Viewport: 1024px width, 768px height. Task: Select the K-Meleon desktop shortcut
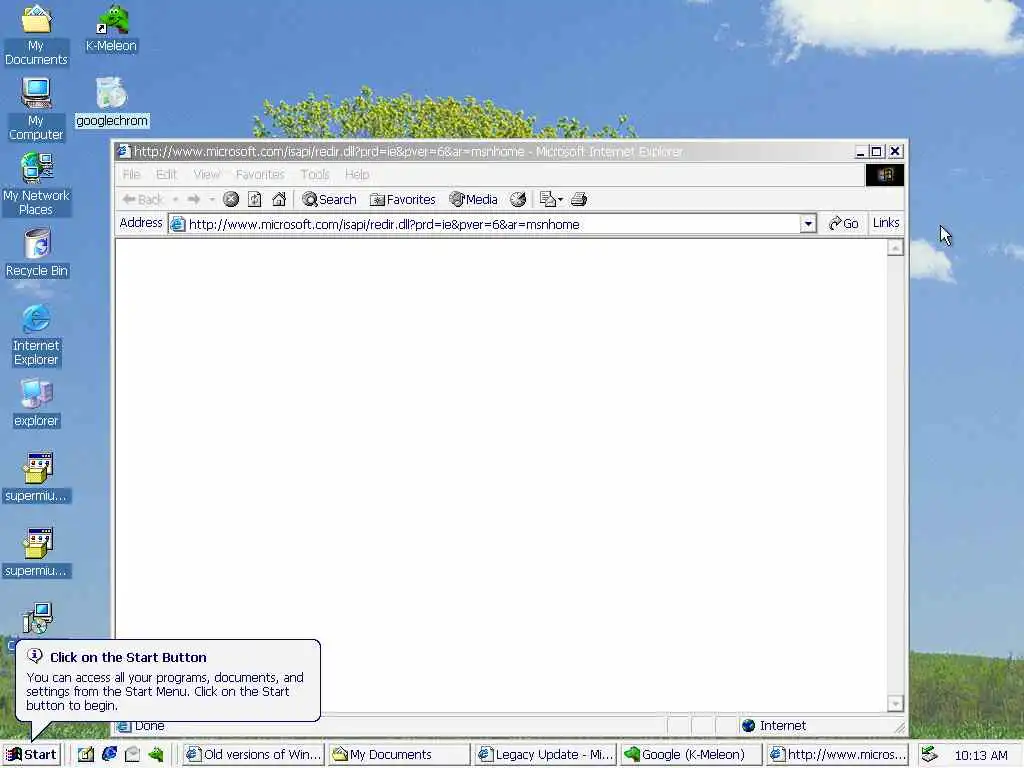pyautogui.click(x=111, y=28)
